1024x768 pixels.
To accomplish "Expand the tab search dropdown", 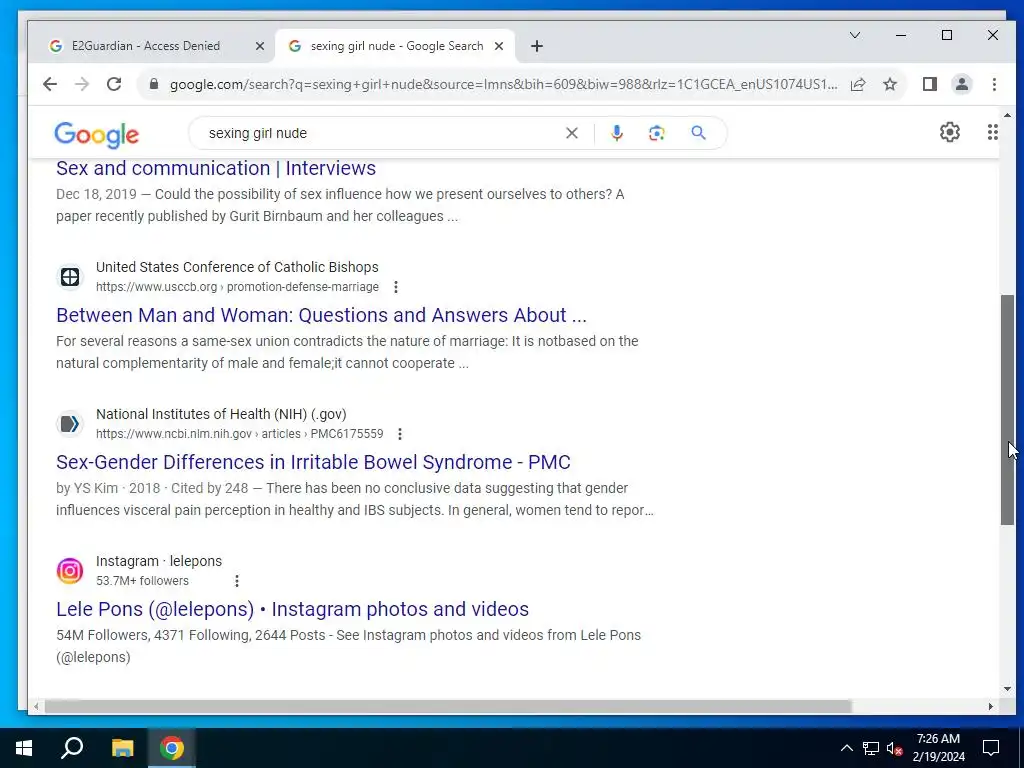I will coord(855,35).
